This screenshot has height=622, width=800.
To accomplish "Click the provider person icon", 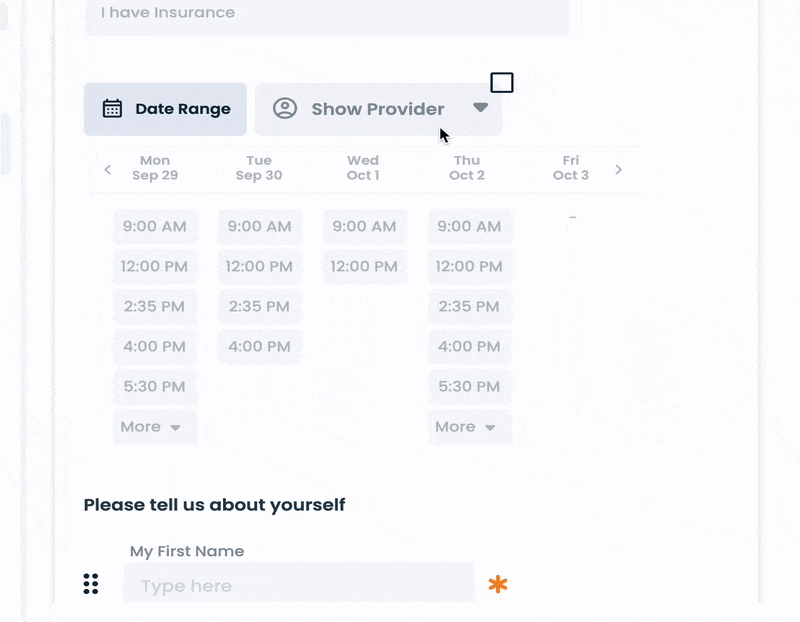I will click(285, 109).
